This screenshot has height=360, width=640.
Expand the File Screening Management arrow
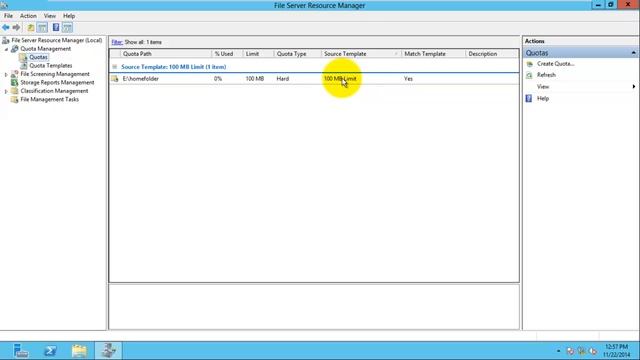point(6,74)
